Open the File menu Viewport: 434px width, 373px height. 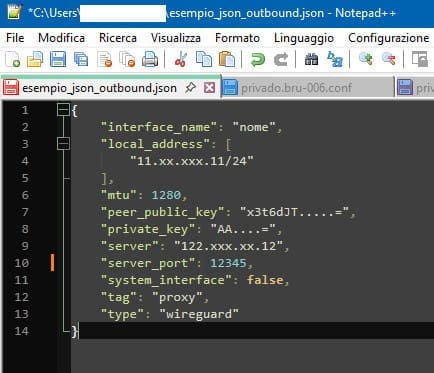pyautogui.click(x=15, y=38)
